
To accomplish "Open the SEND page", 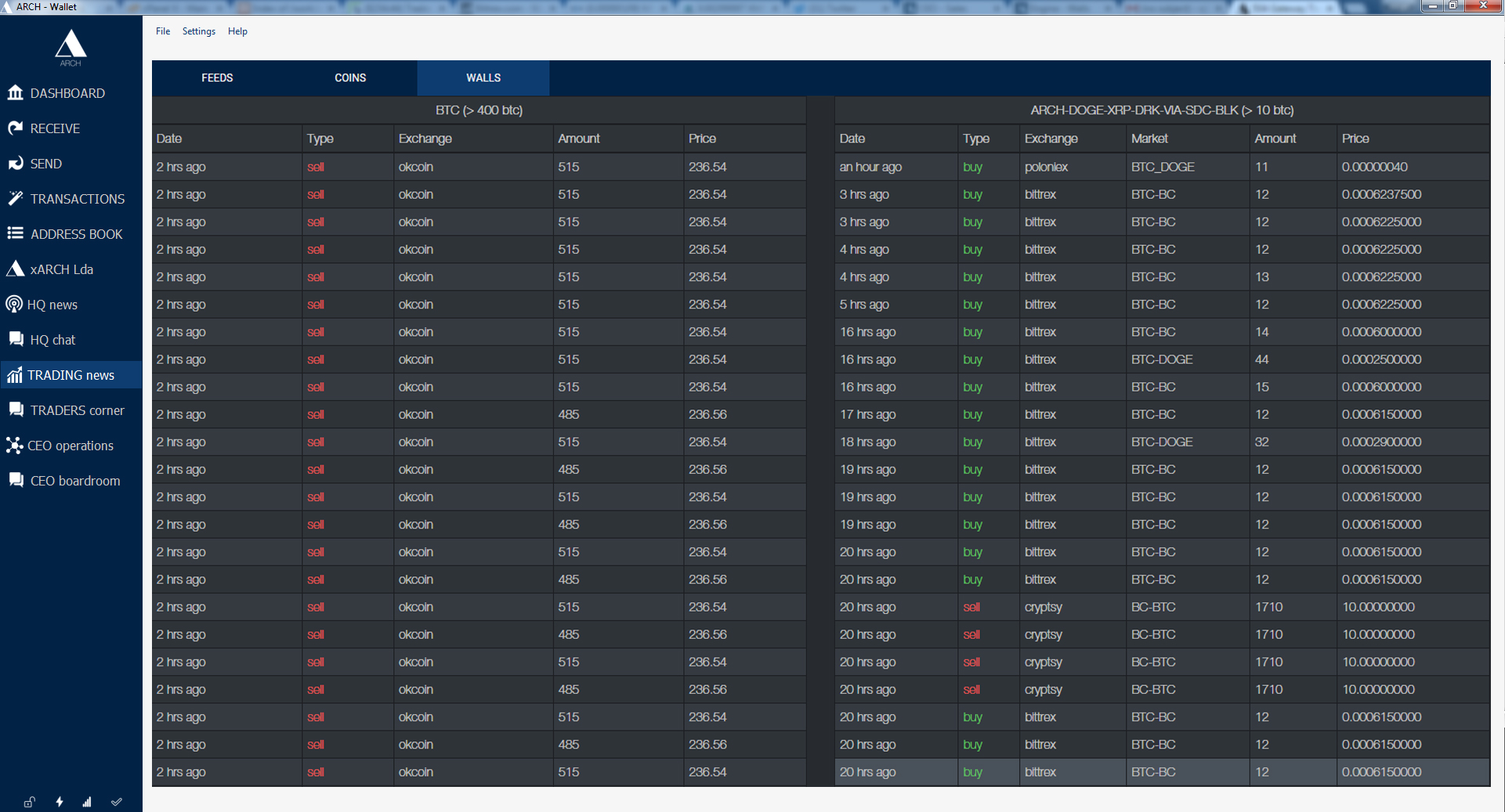I will pos(46,164).
